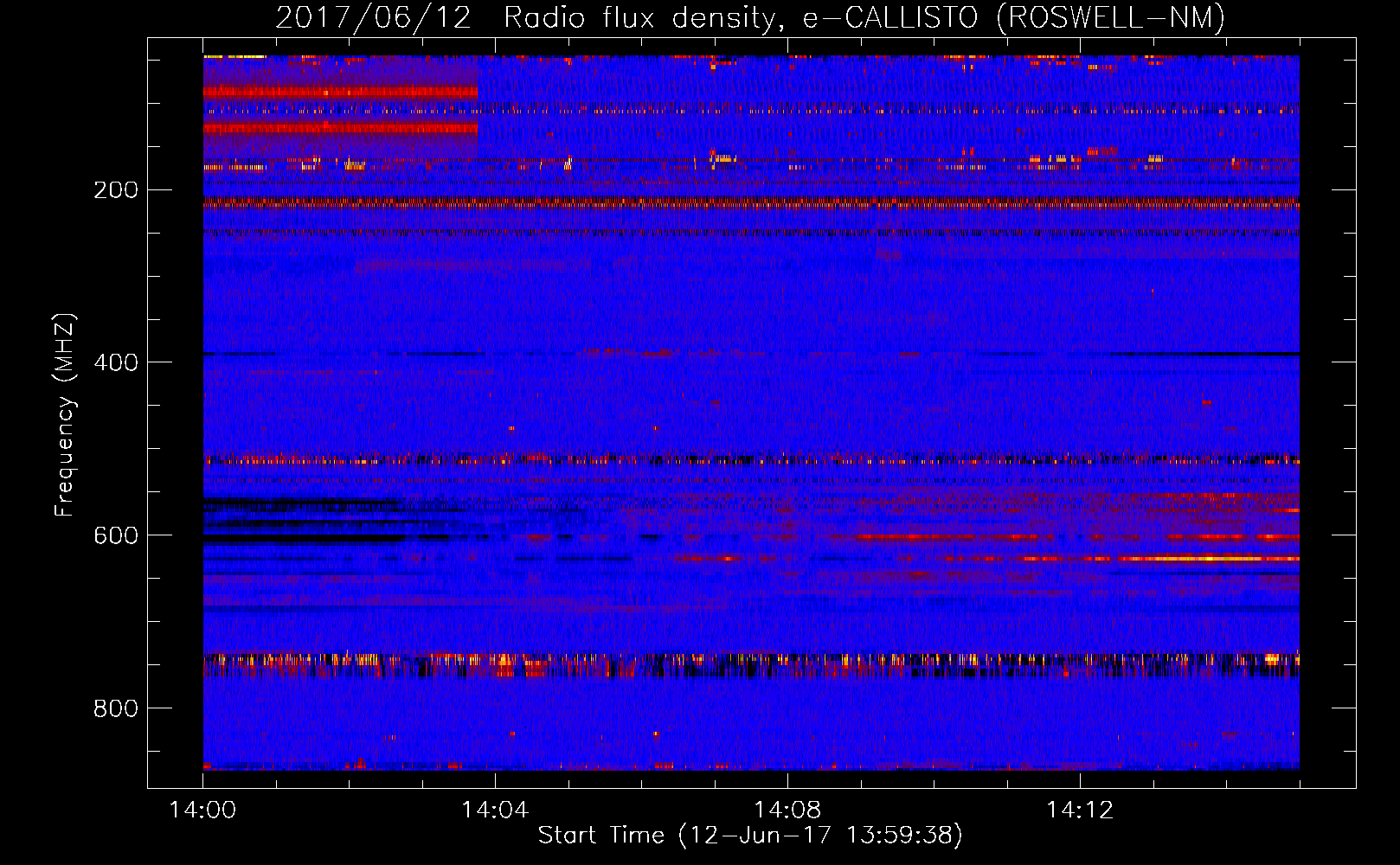Click the 14:08 time tick label
This screenshot has width=1400, height=865.
(x=787, y=811)
